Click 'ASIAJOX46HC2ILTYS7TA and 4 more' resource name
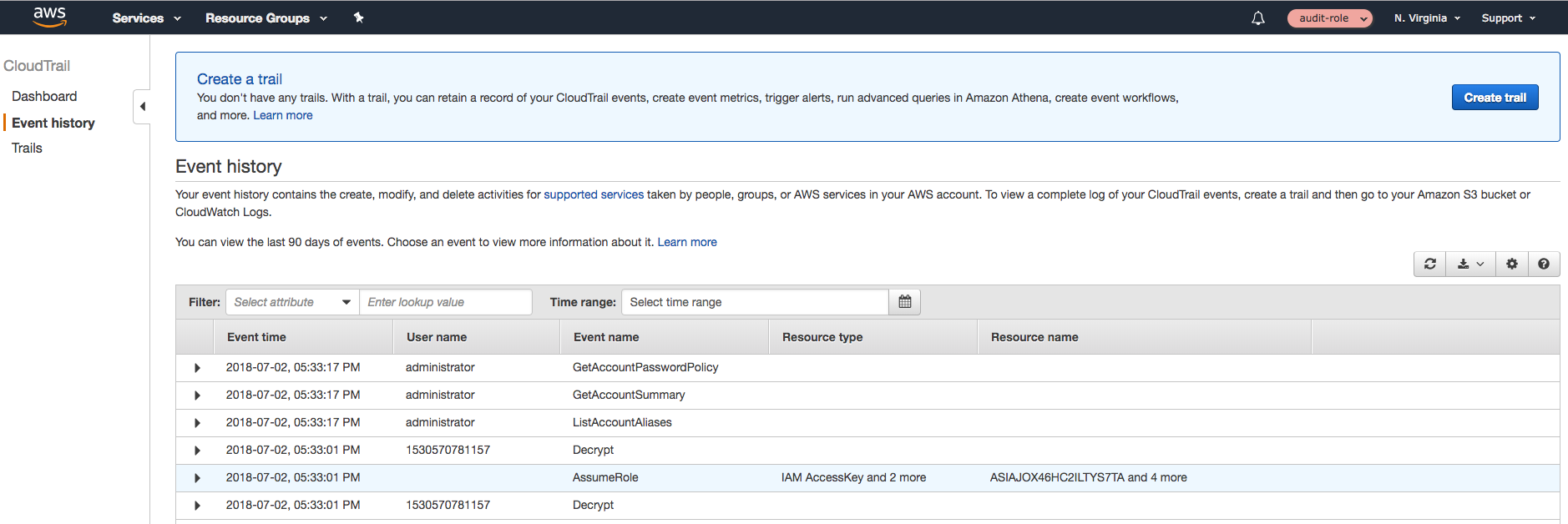This screenshot has width=1568, height=524. point(1088,477)
